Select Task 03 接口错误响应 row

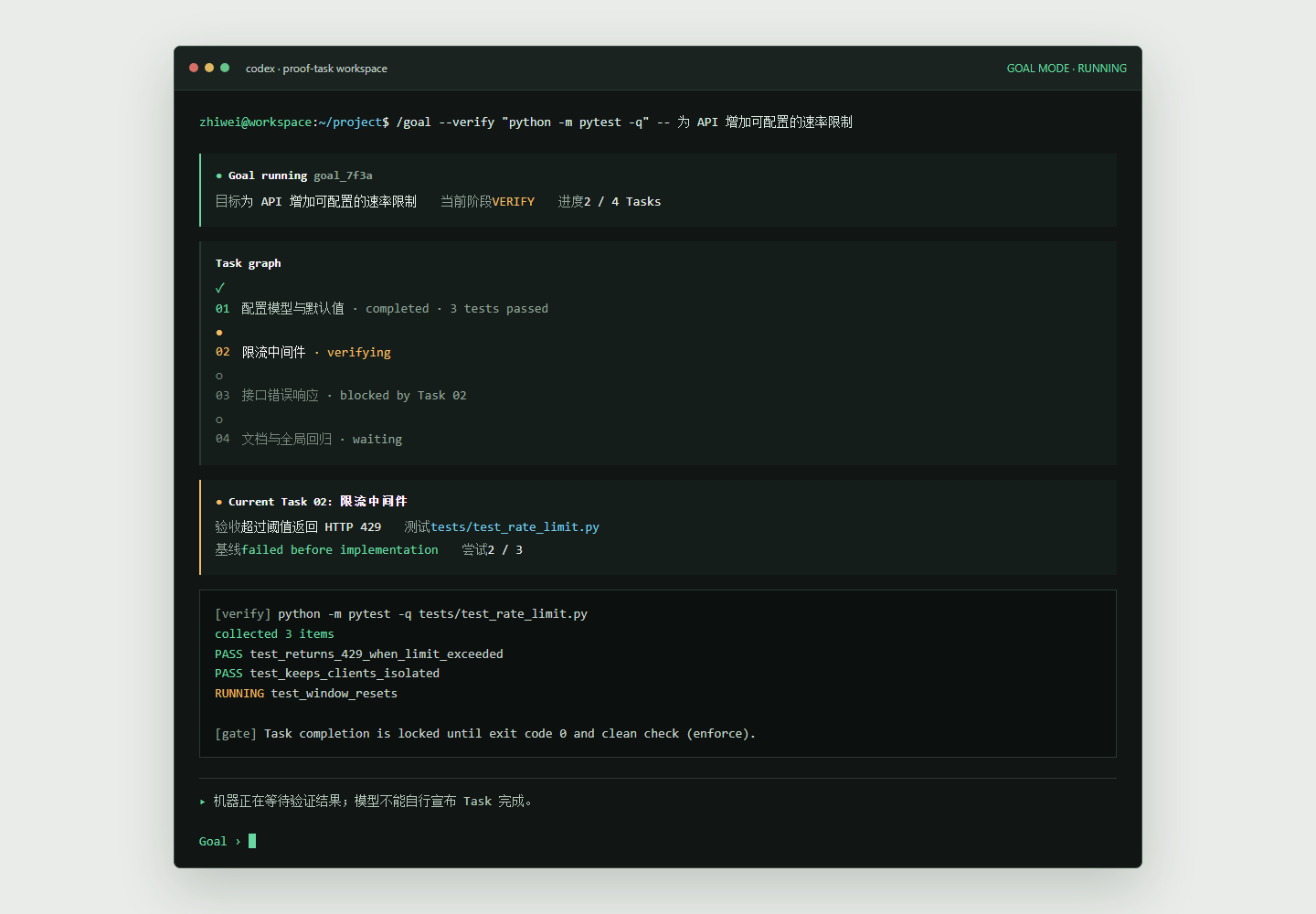tap(341, 396)
